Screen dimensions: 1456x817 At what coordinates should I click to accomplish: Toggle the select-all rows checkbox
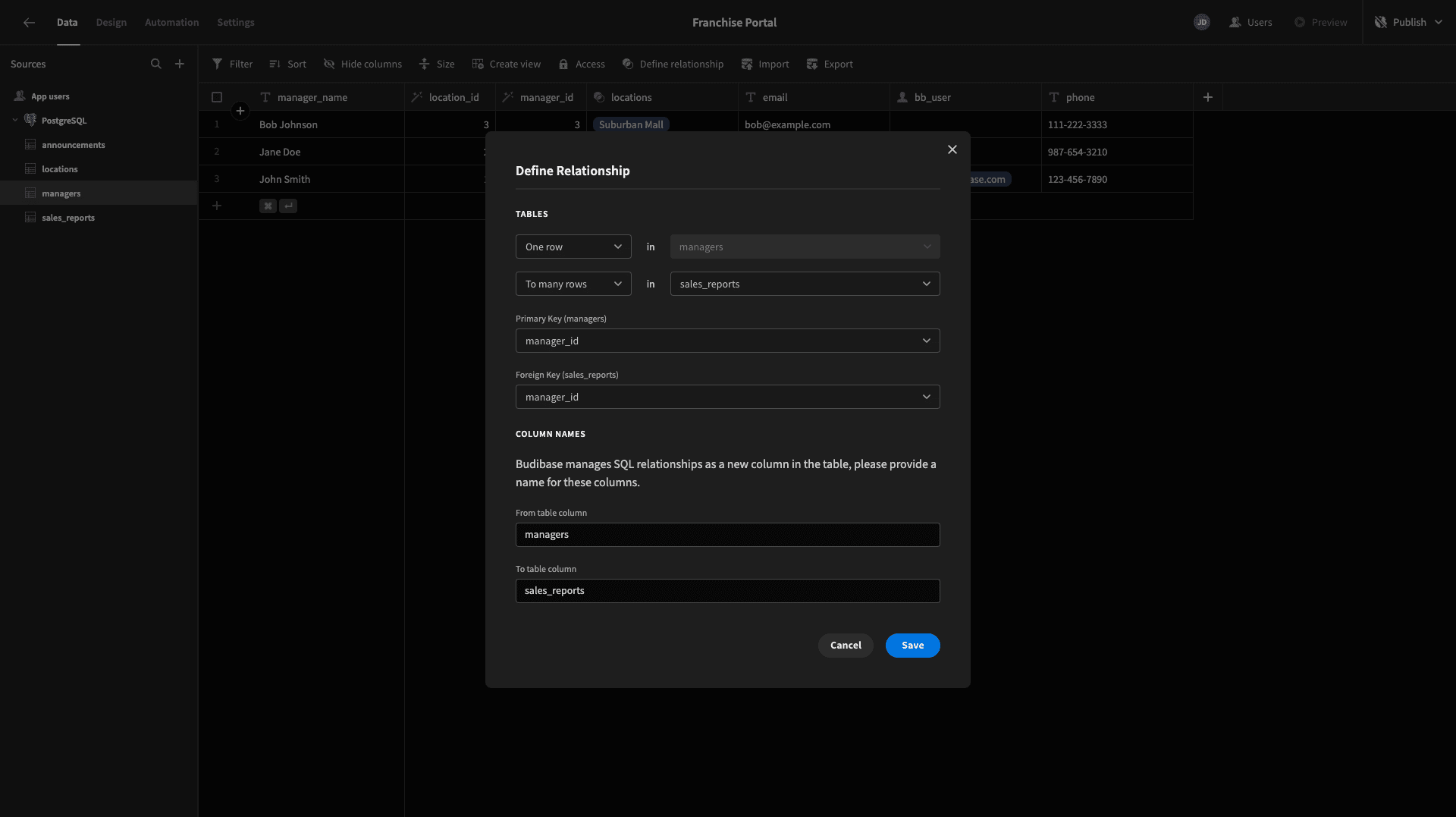[x=217, y=97]
